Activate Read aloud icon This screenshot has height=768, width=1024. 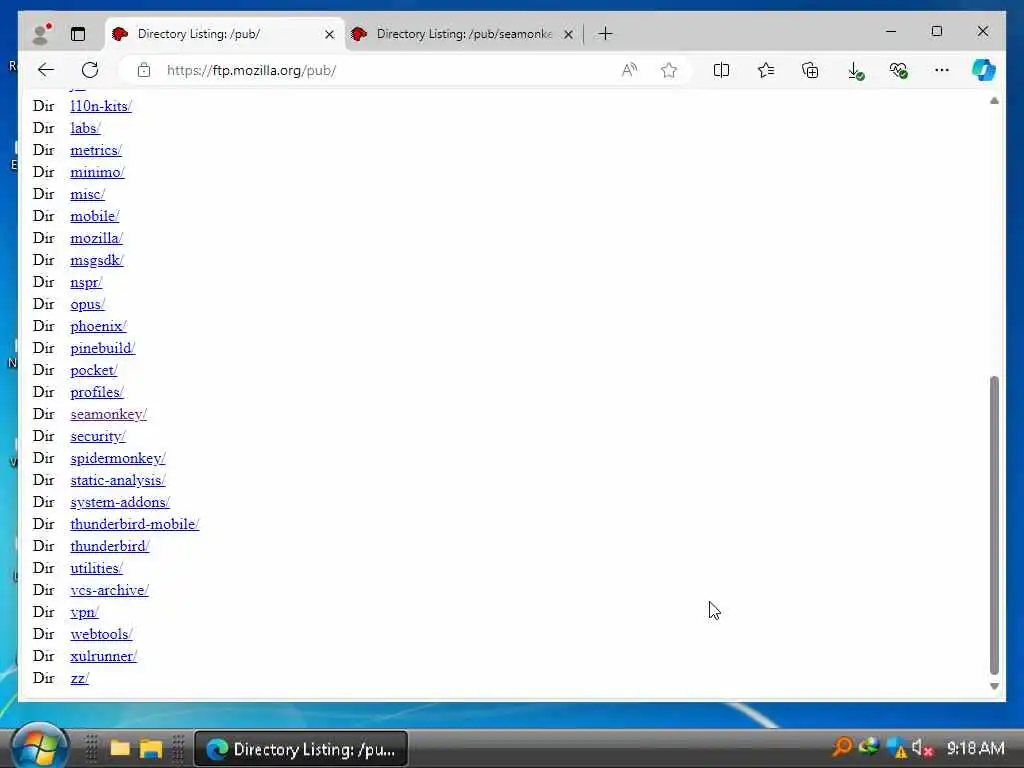629,70
